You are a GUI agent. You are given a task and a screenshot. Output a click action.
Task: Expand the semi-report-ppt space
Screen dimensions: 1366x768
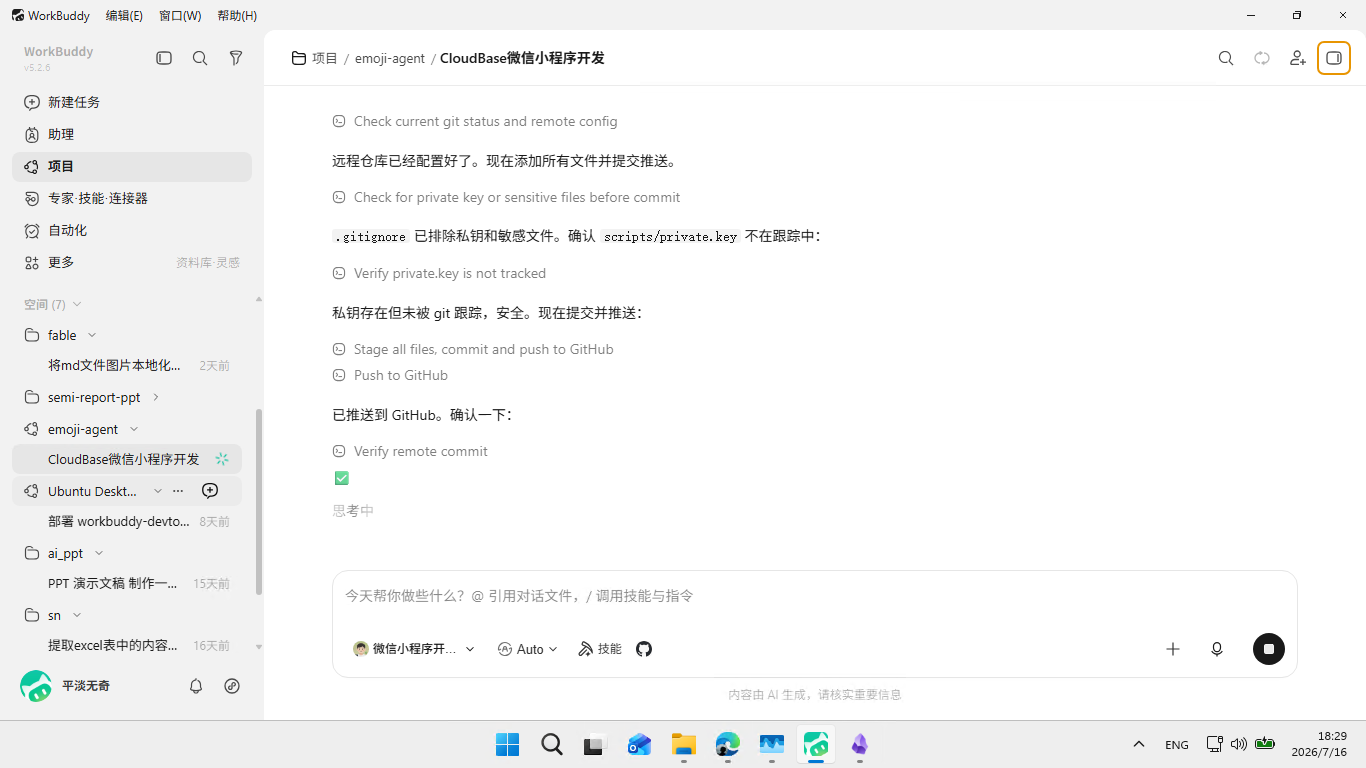pyautogui.click(x=156, y=397)
